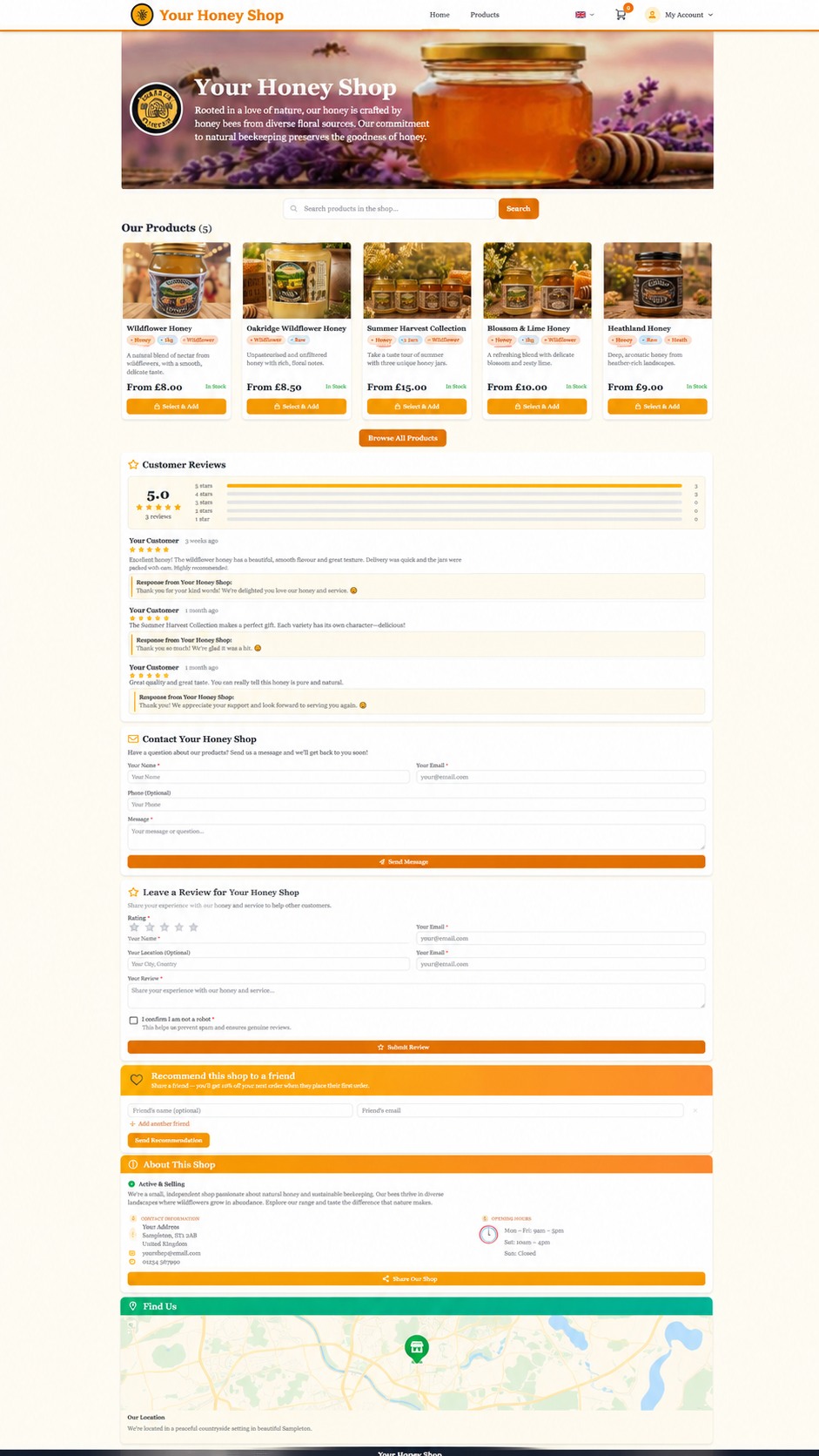
Task: Click the green shop marker on map
Action: [417, 1349]
